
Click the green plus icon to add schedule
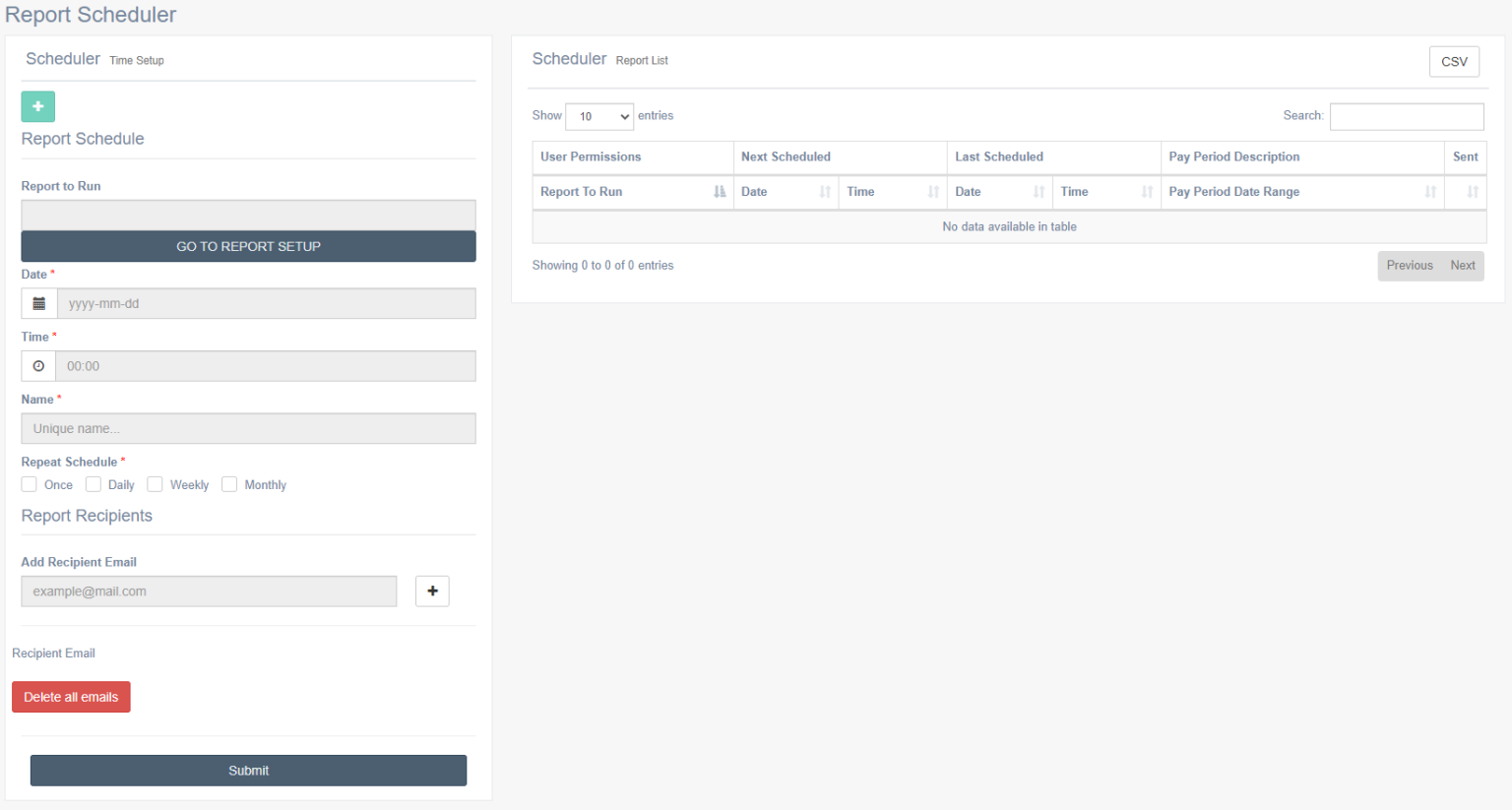[x=37, y=106]
